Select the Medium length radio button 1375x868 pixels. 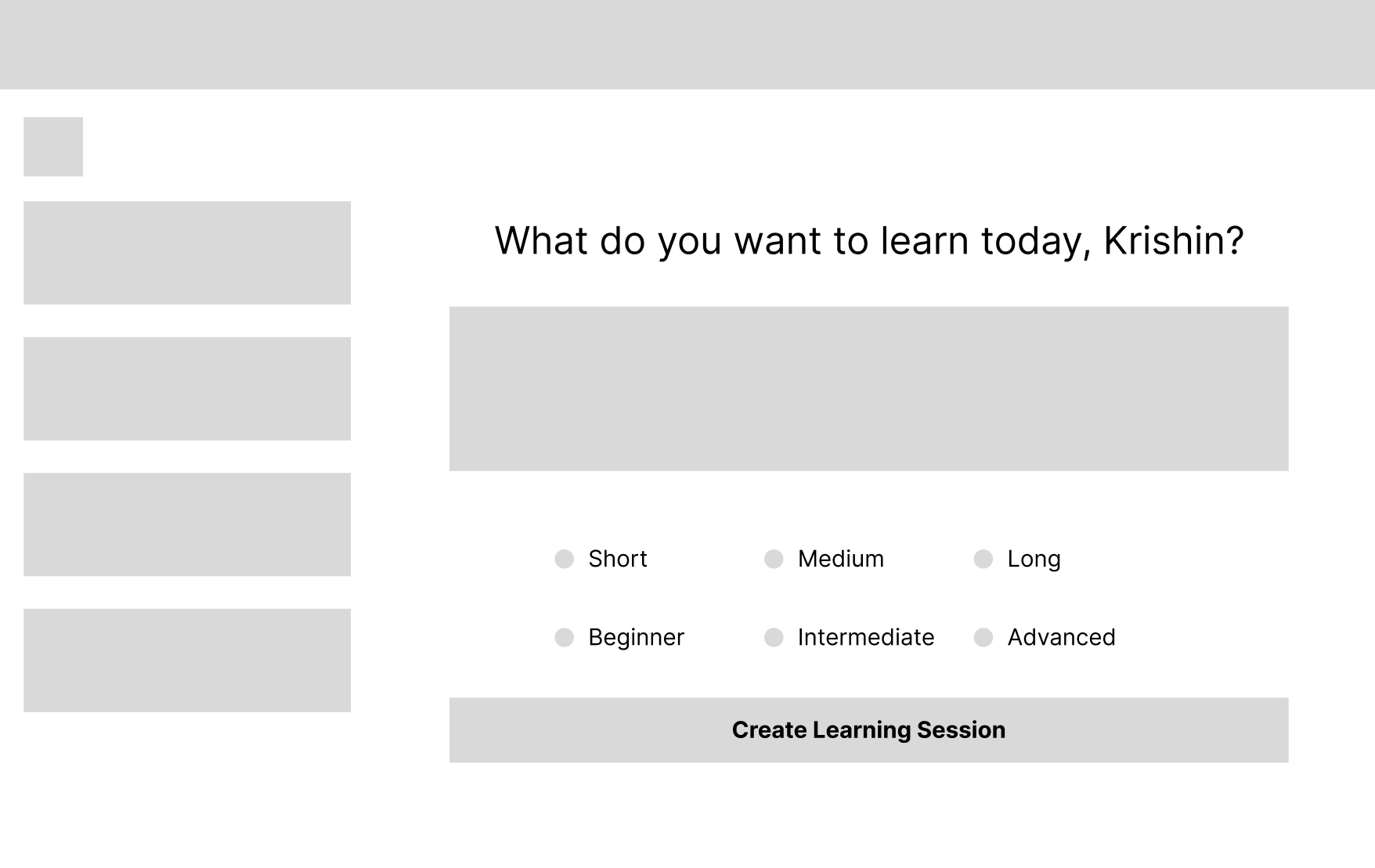pyautogui.click(x=774, y=559)
